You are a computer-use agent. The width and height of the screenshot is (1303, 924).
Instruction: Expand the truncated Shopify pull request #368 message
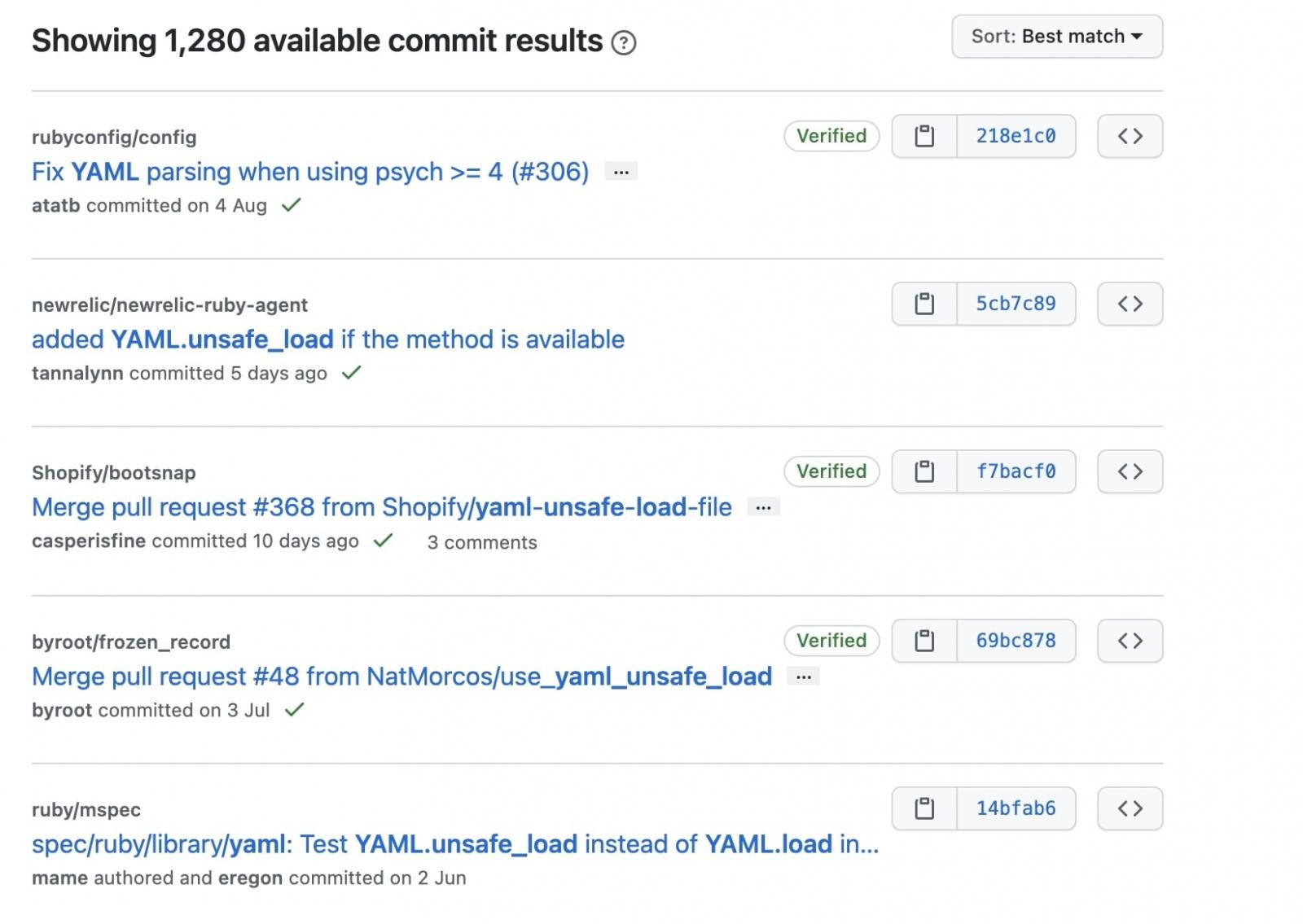pyautogui.click(x=763, y=506)
